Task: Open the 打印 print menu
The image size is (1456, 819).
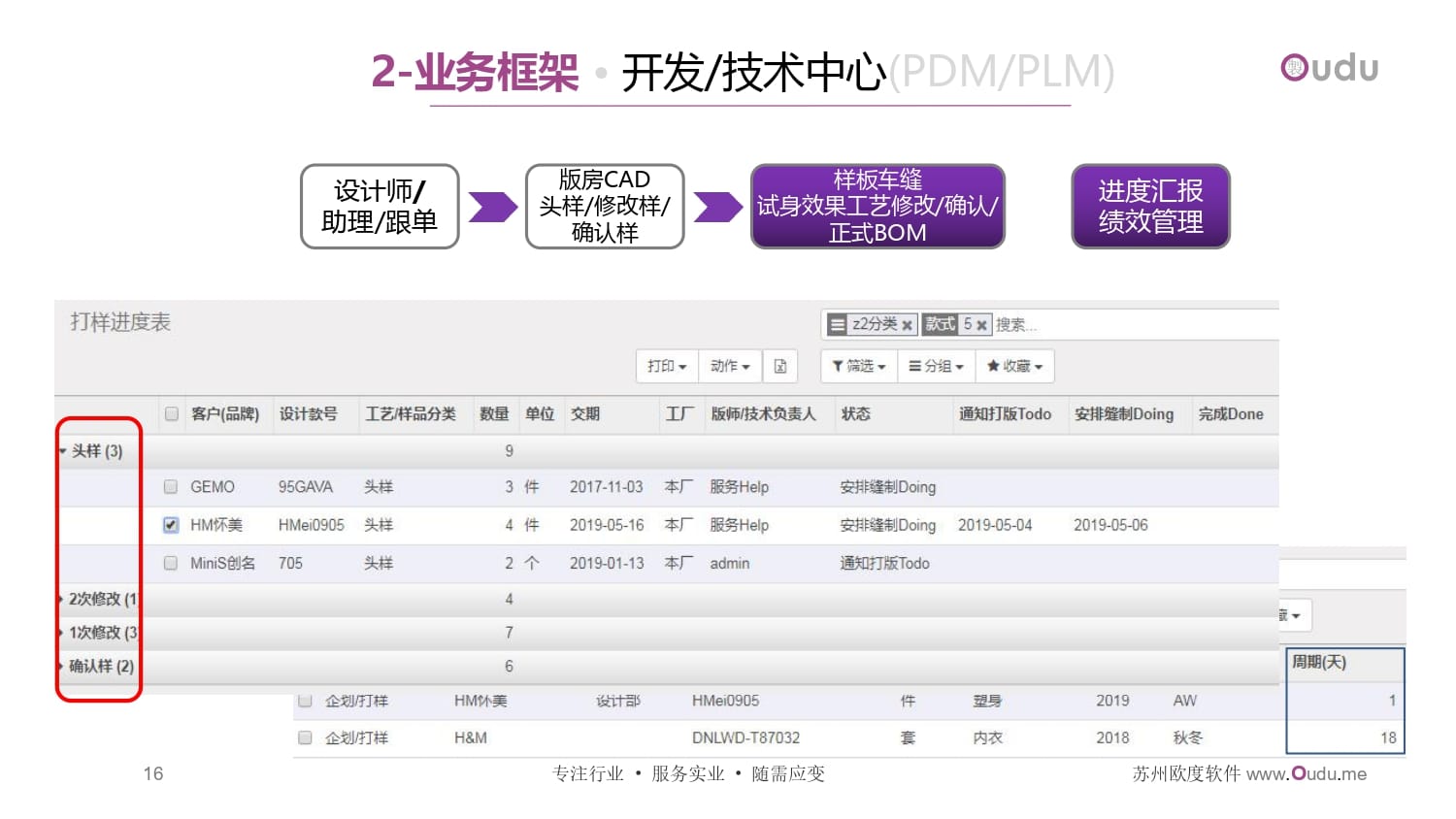Action: [667, 366]
